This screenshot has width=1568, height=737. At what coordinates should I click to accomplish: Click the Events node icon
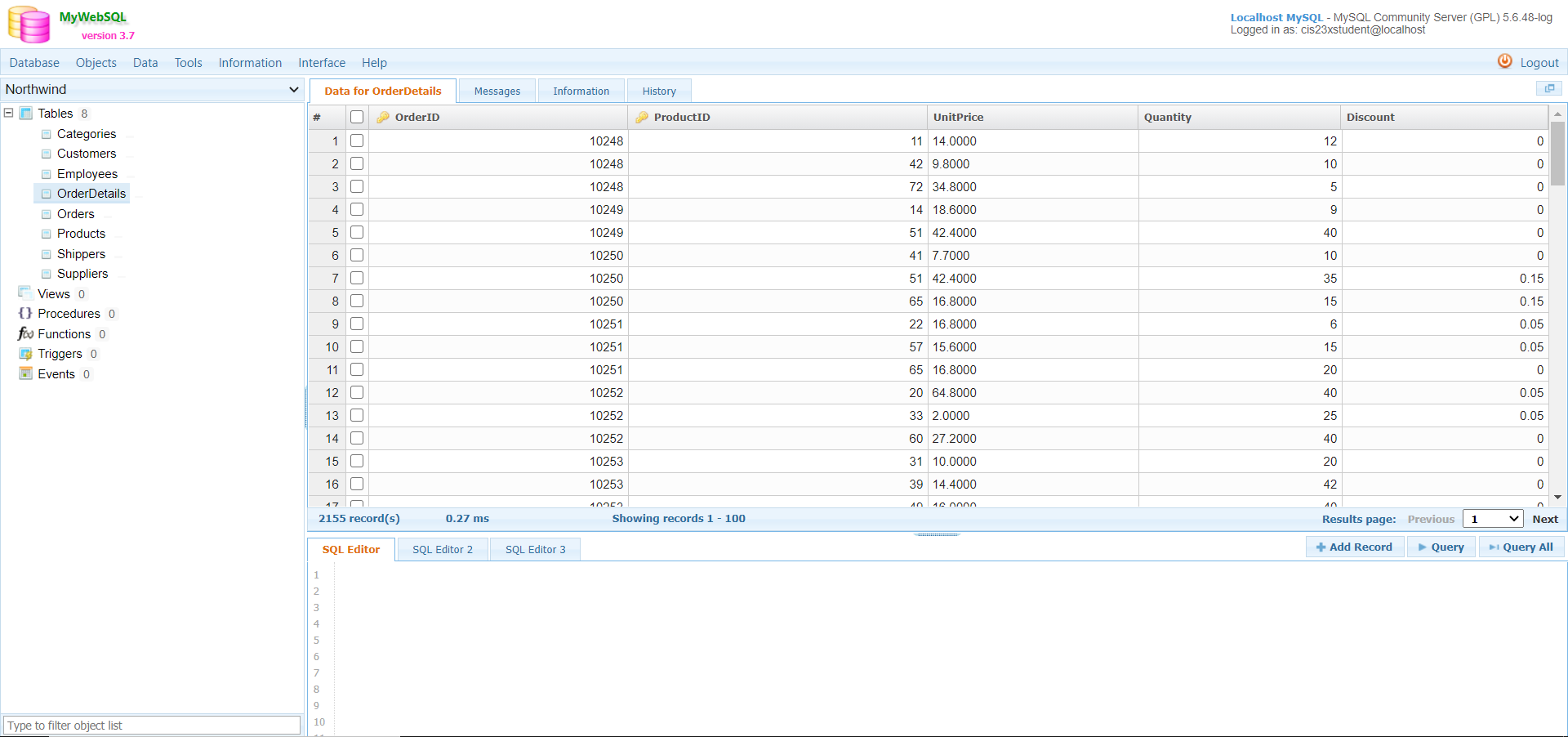coord(25,373)
